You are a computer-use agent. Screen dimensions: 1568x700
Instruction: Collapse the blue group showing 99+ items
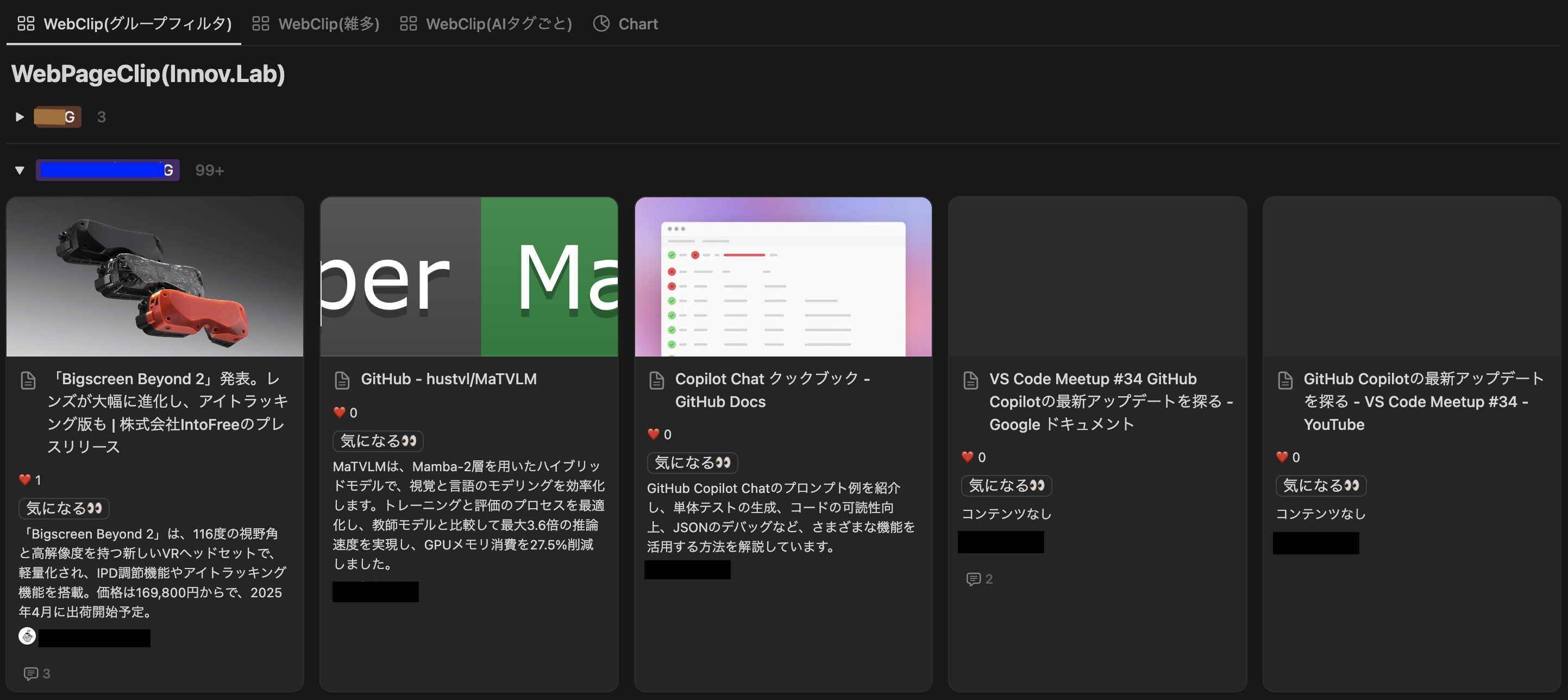[x=20, y=171]
